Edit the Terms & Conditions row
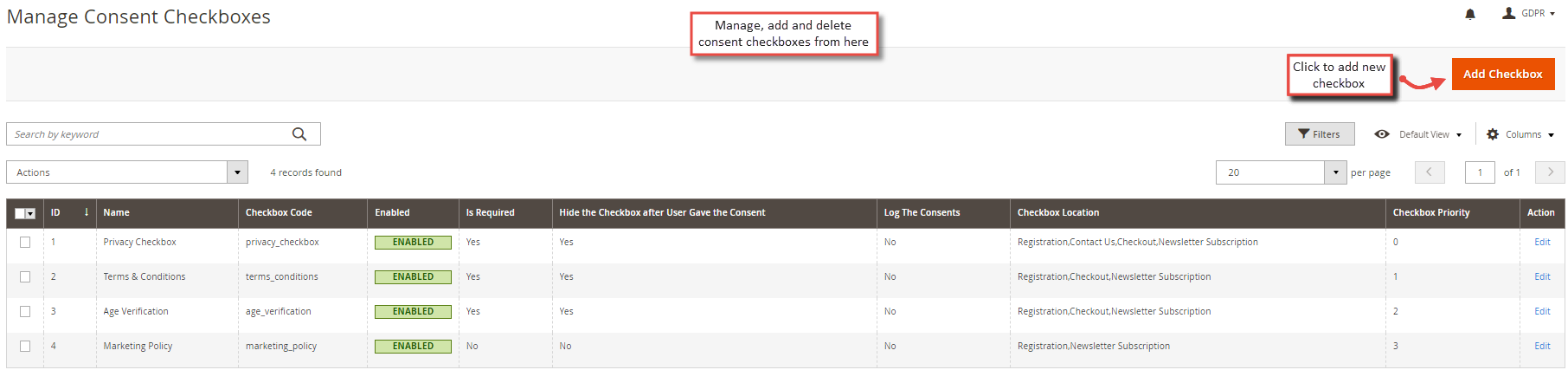 click(1542, 277)
